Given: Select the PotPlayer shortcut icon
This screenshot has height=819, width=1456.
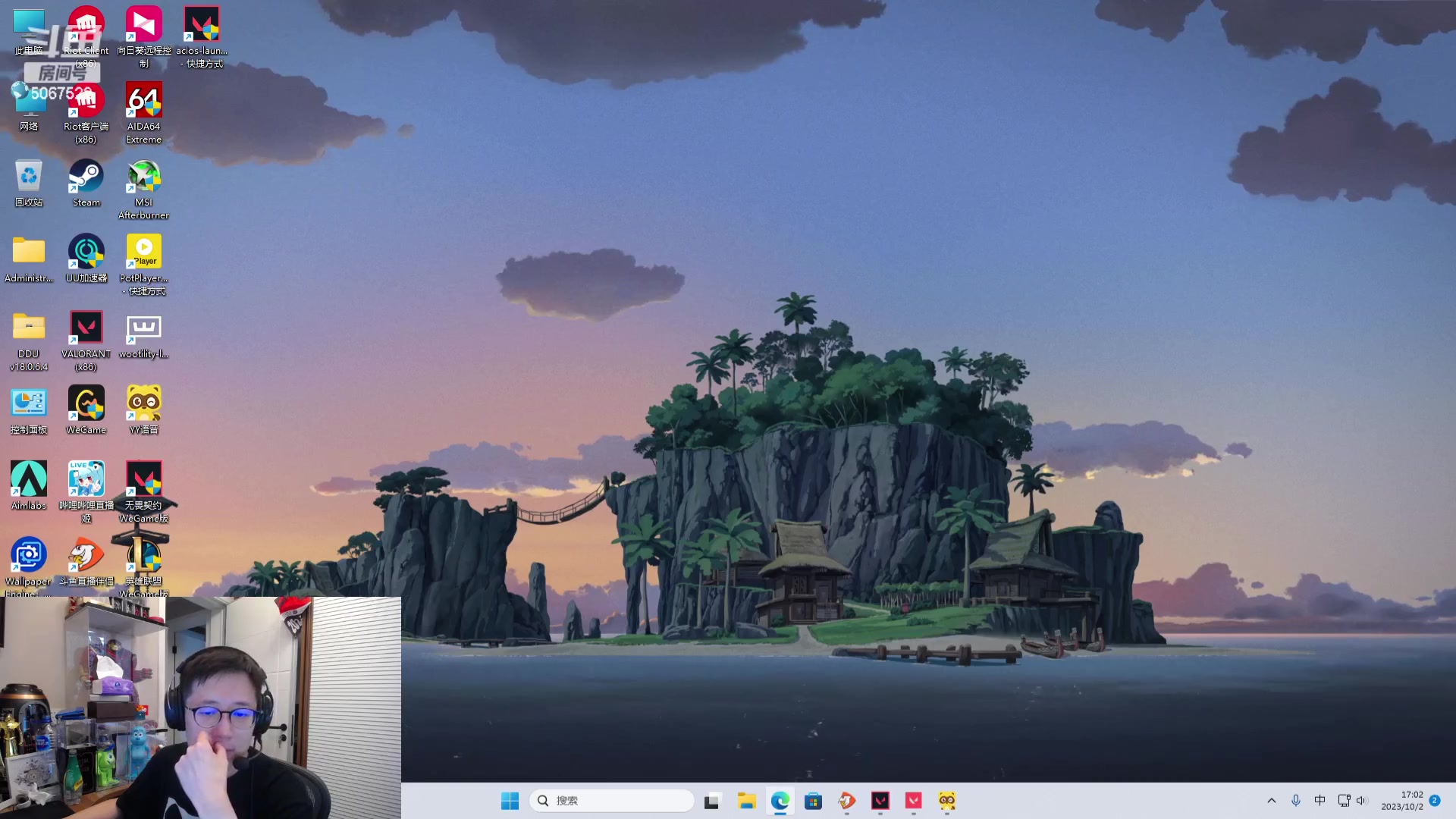Looking at the screenshot, I should tap(143, 264).
